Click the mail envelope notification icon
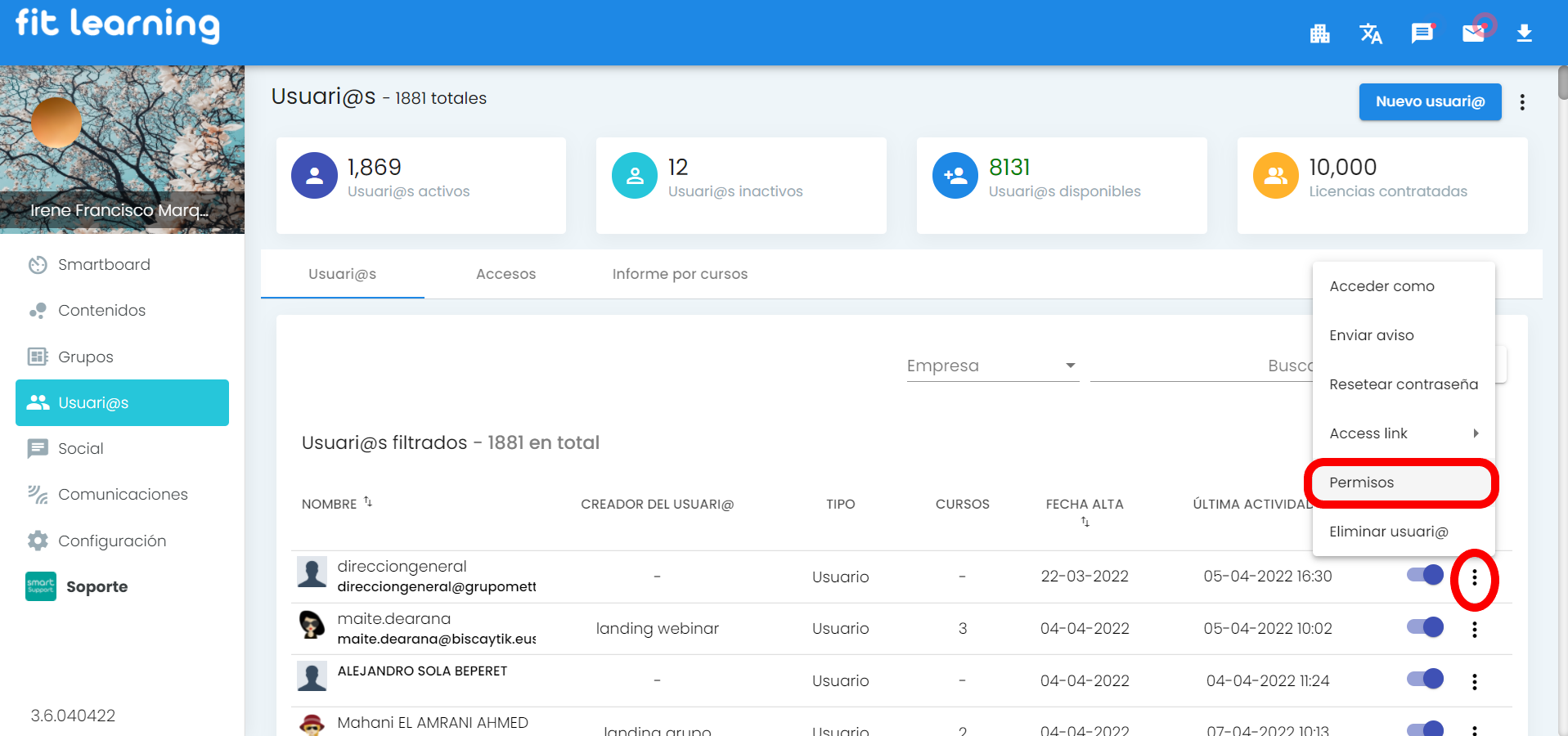 [1474, 33]
